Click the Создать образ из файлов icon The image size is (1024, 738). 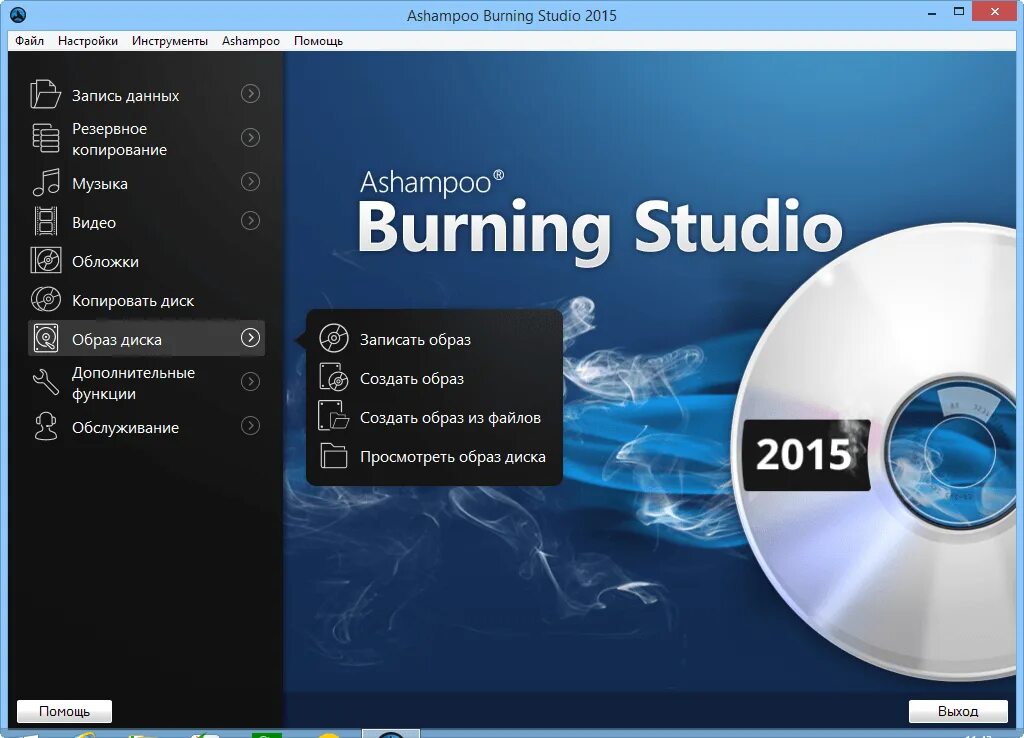coord(334,416)
